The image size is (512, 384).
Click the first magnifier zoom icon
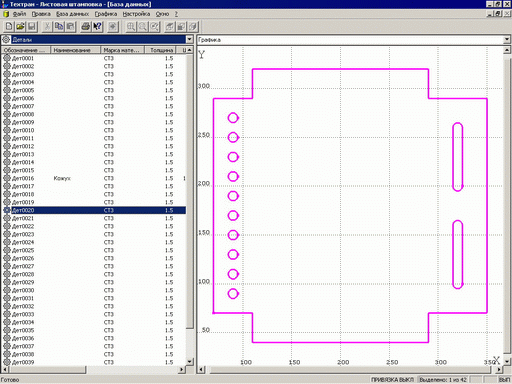131,26
